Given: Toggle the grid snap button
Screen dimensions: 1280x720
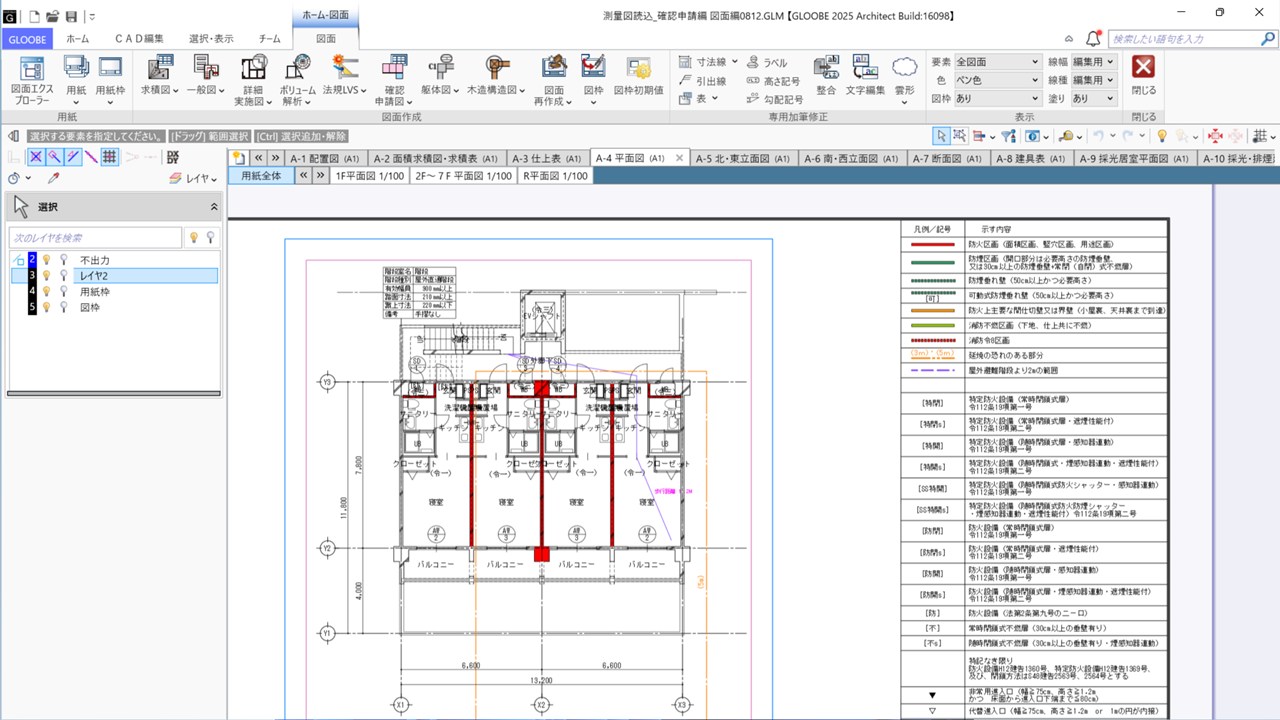Looking at the screenshot, I should [110, 157].
